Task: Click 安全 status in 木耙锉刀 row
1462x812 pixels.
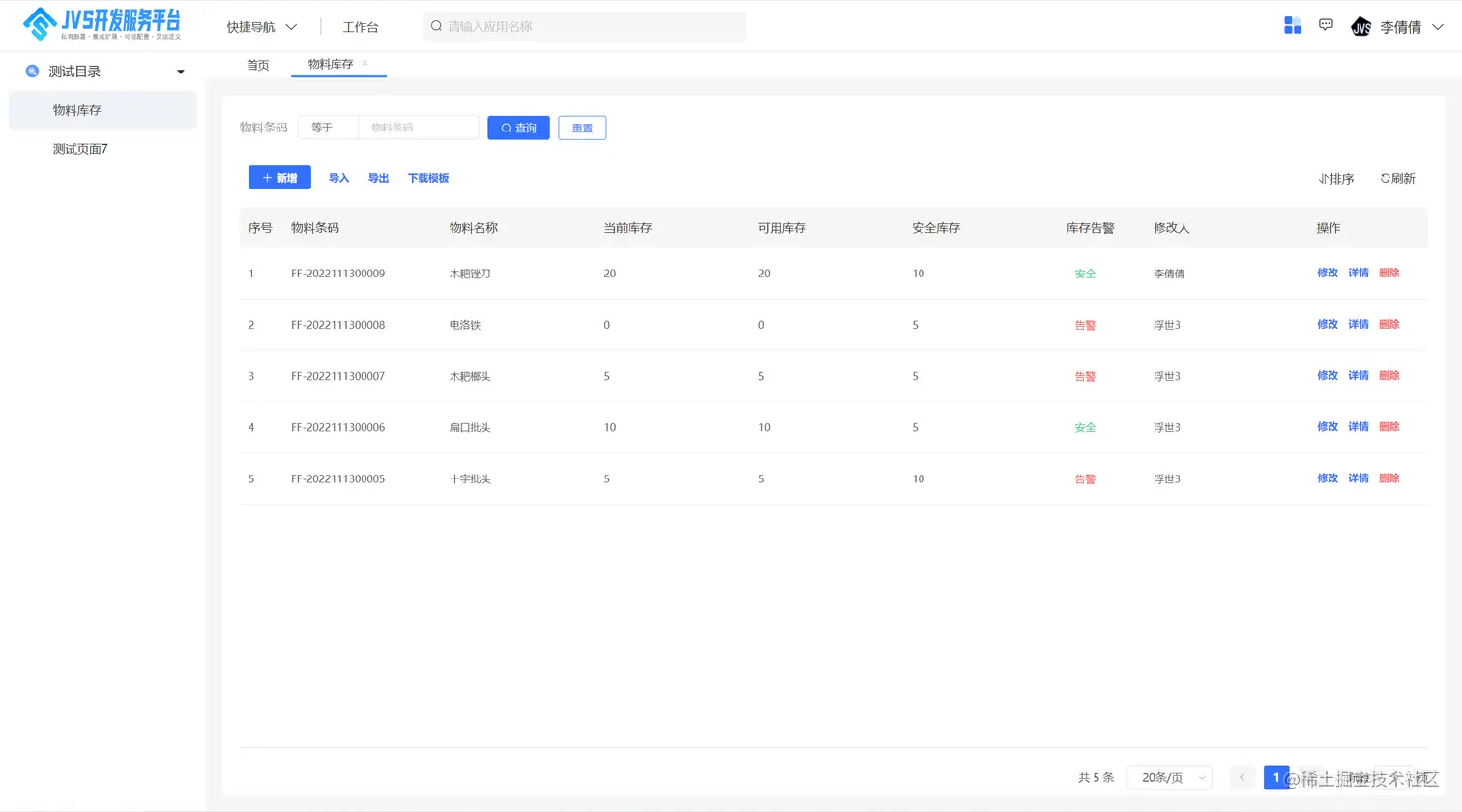Action: click(1085, 274)
